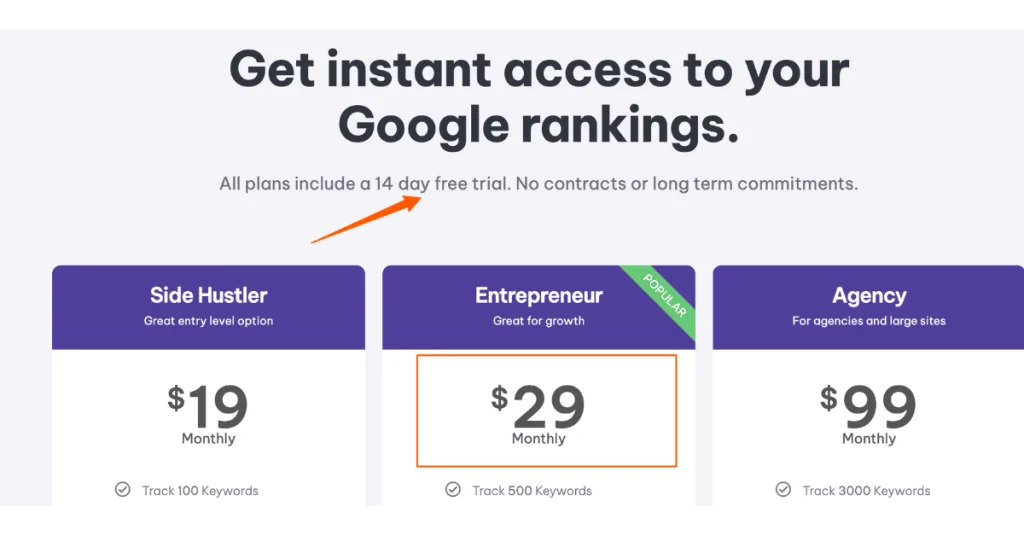Click the checkmark icon beside Track 3000 Keywords
This screenshot has height=536, width=1024.
[784, 490]
